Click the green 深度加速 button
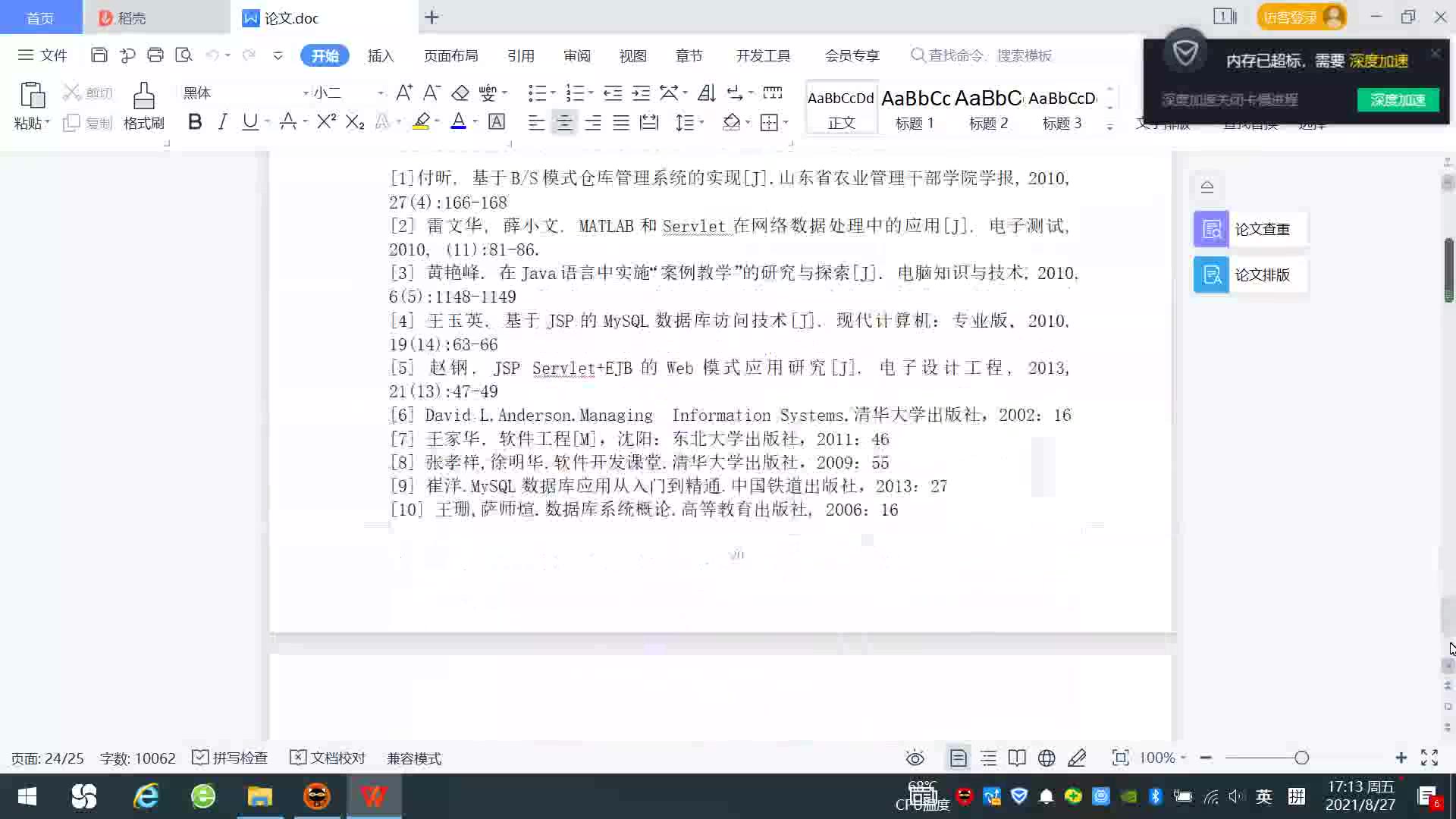The width and height of the screenshot is (1456, 819). pos(1397,99)
